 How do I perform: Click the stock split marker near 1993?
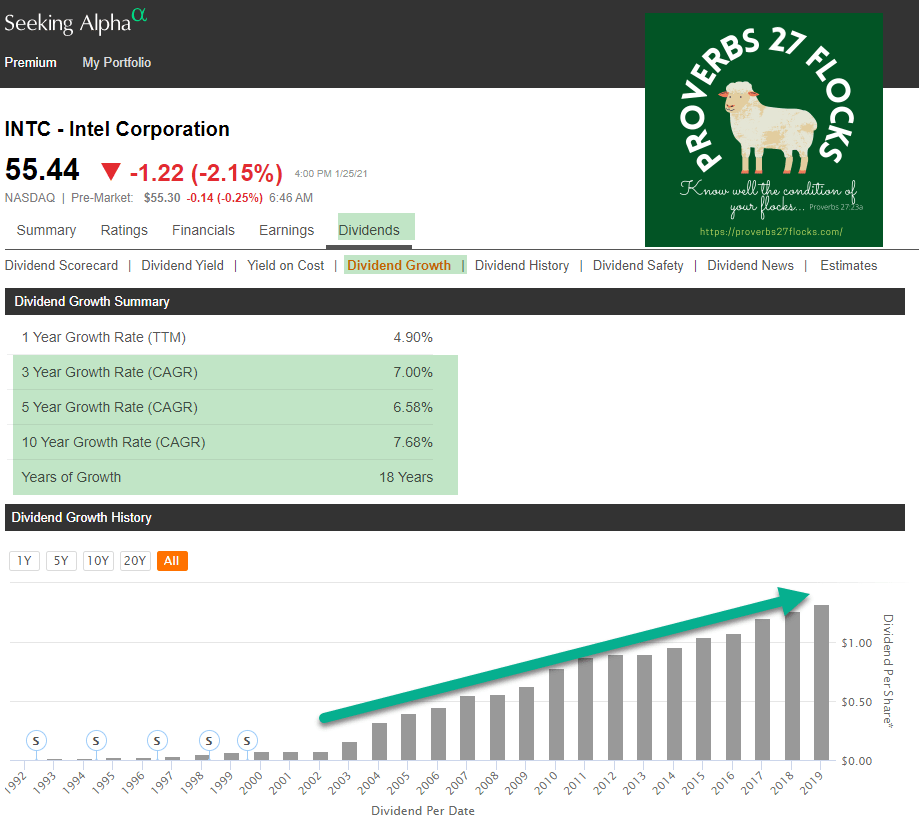pyautogui.click(x=37, y=741)
